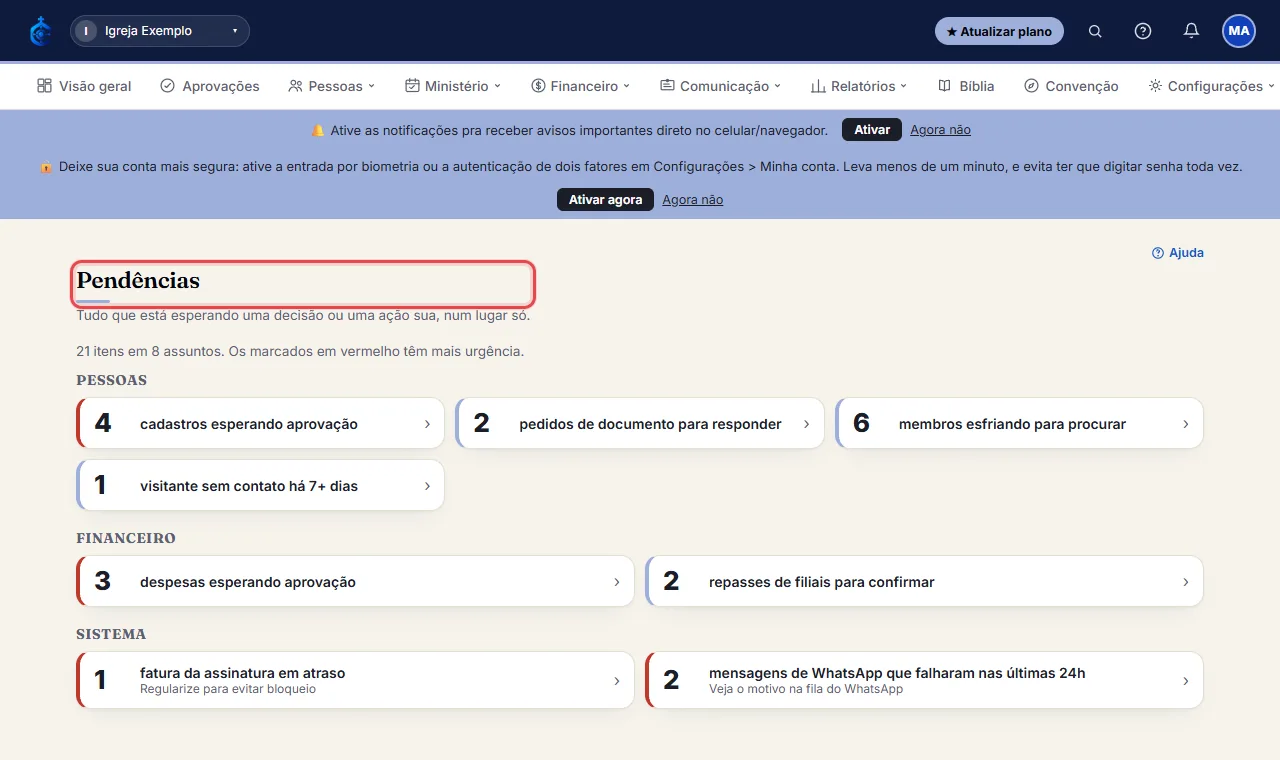This screenshot has height=760, width=1280.
Task: Expand the Pessoas menu
Action: tap(331, 86)
